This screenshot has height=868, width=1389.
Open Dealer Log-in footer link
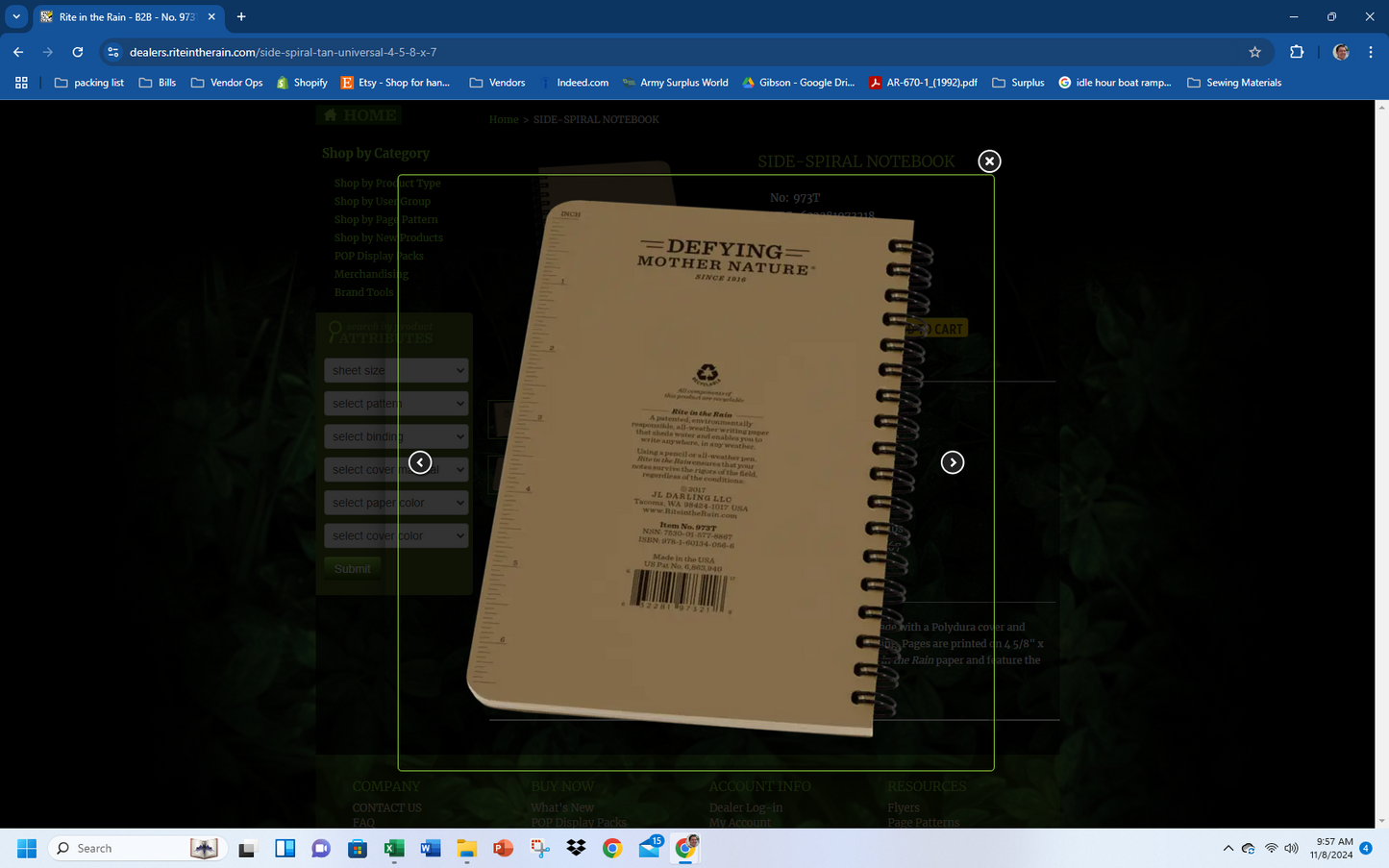746,807
